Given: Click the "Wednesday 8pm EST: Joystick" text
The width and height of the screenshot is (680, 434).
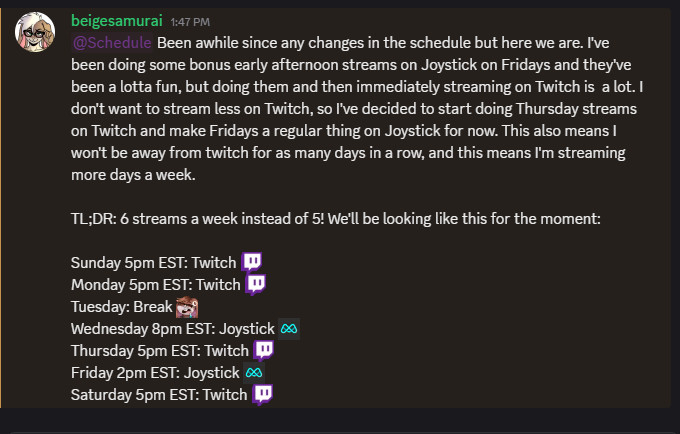Looking at the screenshot, I should [171, 328].
